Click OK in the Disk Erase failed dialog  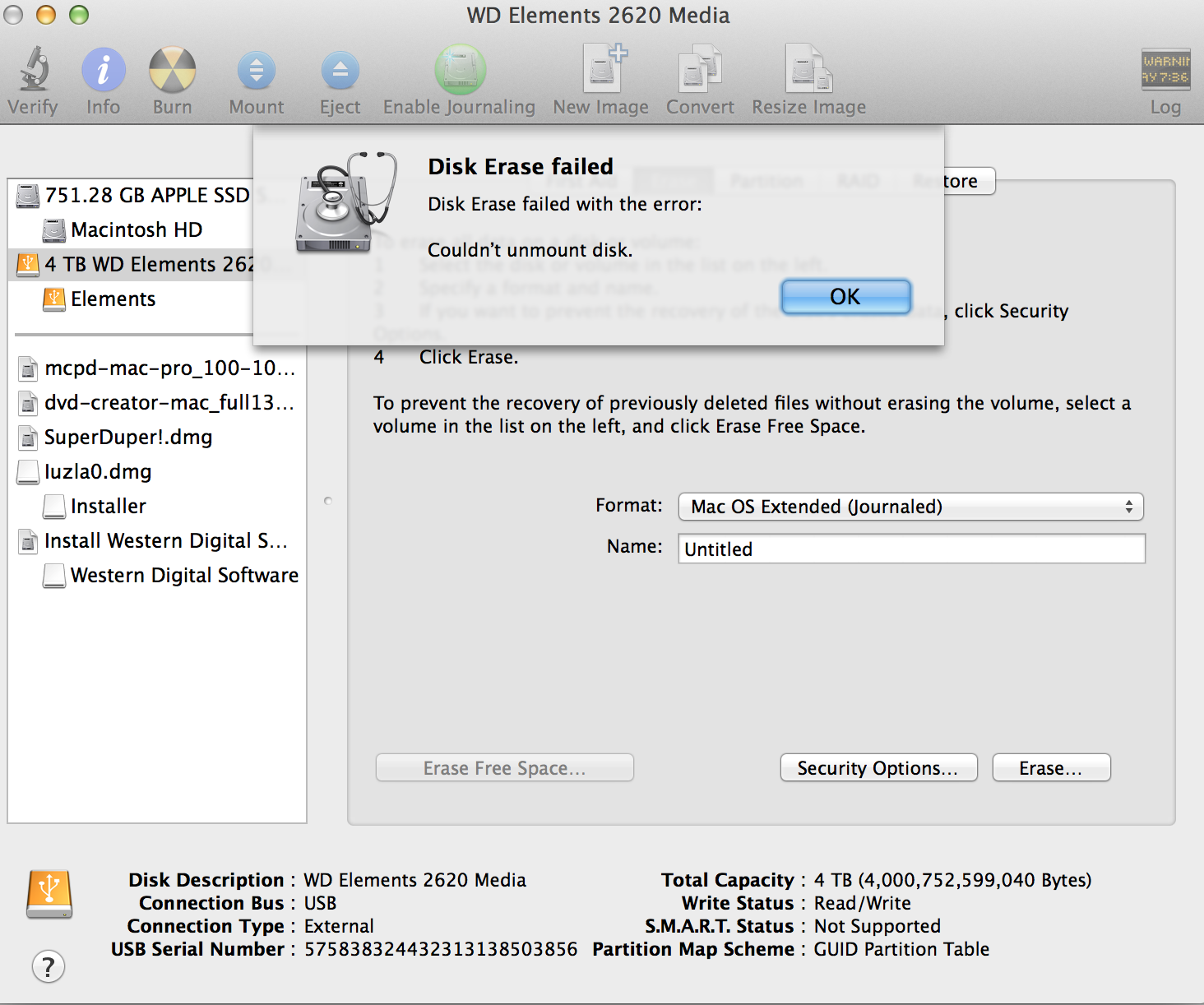click(x=845, y=296)
